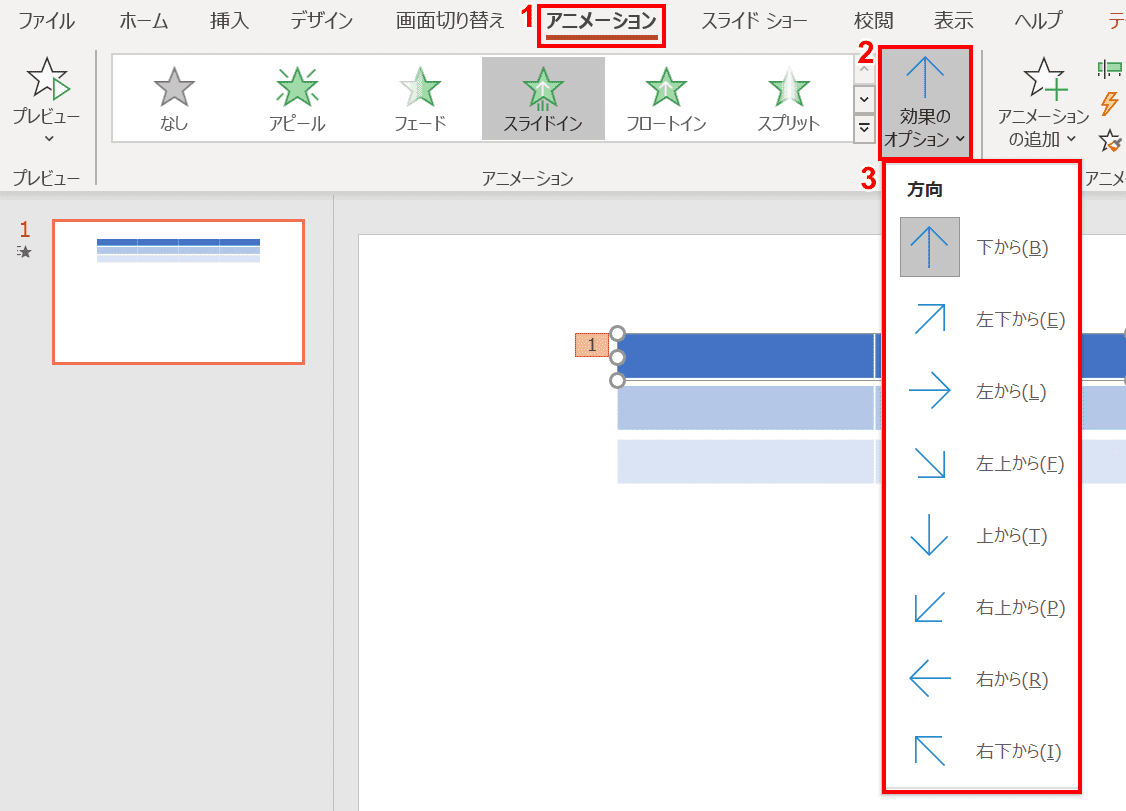Select the スライドイン animation
This screenshot has height=811, width=1126.
click(543, 98)
